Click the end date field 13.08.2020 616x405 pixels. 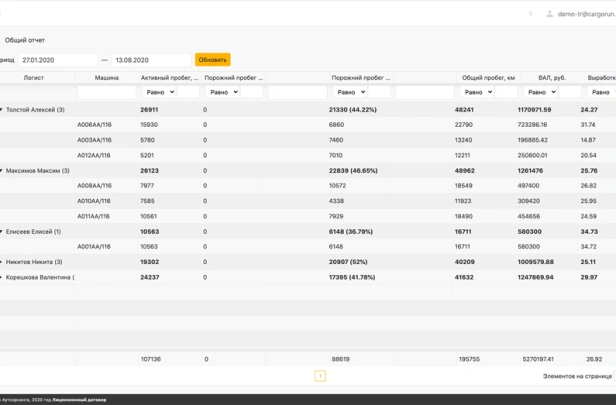click(x=150, y=60)
